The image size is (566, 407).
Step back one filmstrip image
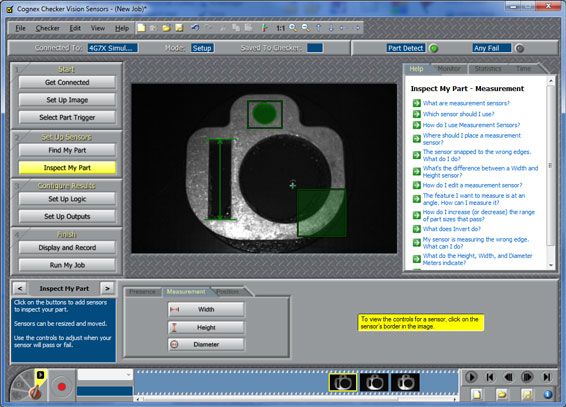(x=509, y=377)
